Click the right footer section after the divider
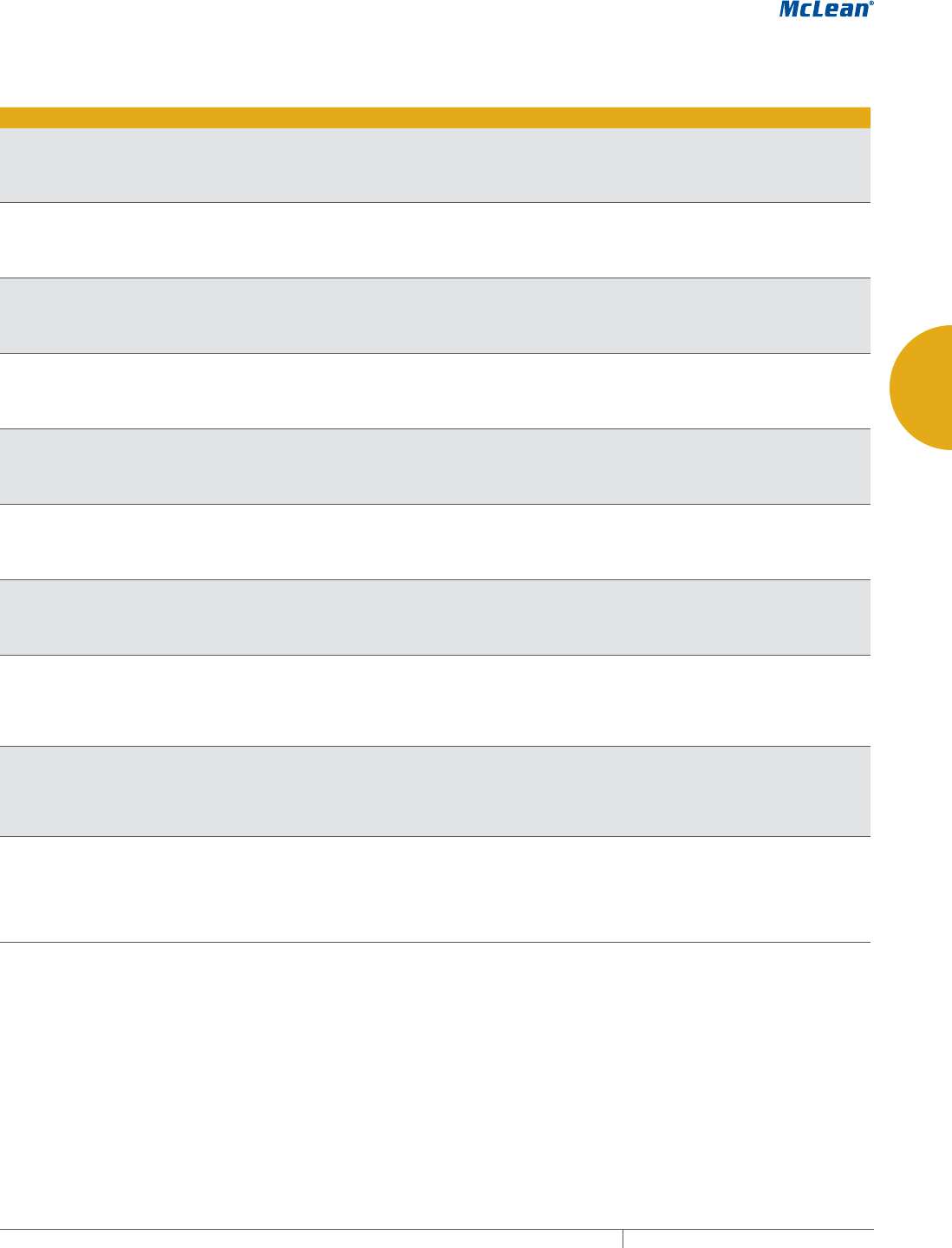Screen dimensions: 952x1248 (x=749, y=1239)
